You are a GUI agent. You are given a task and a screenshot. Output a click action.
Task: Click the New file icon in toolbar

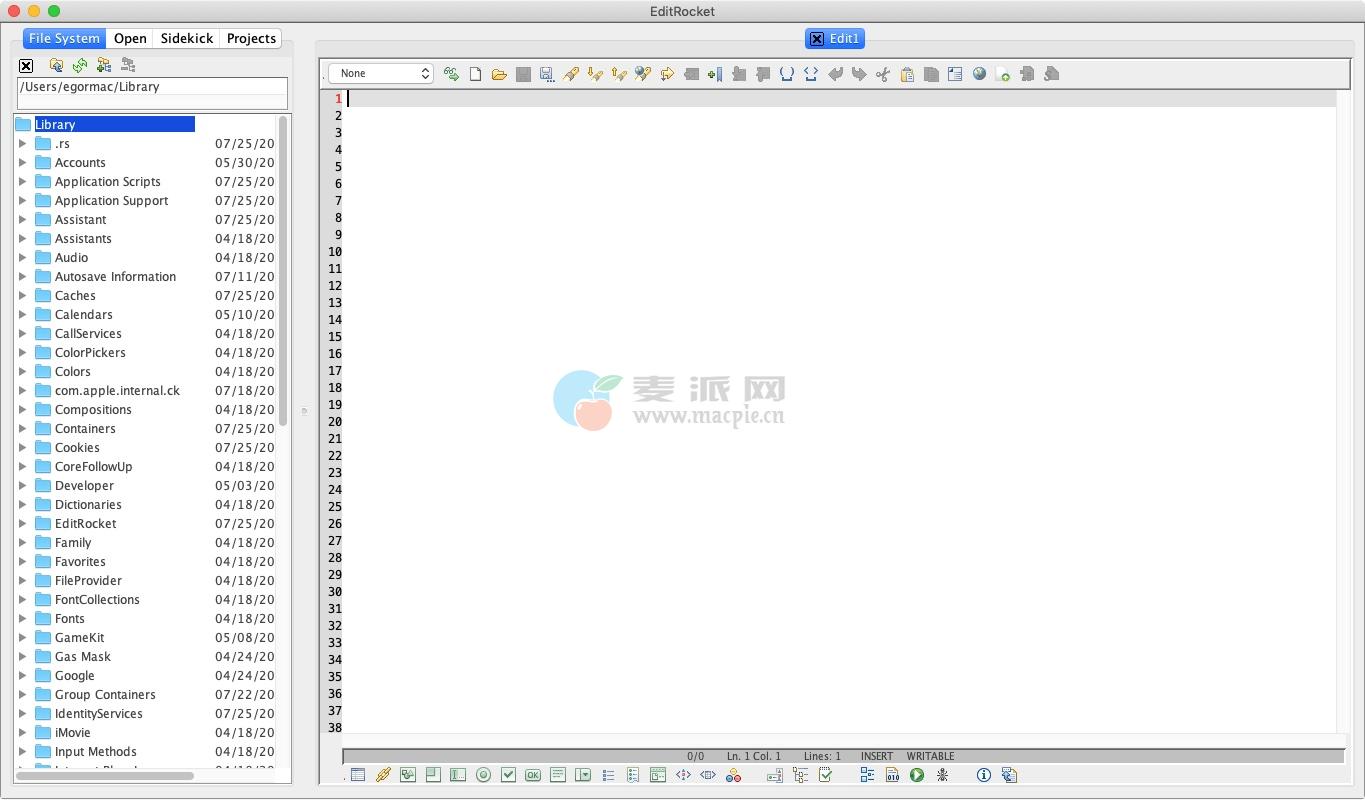[475, 74]
